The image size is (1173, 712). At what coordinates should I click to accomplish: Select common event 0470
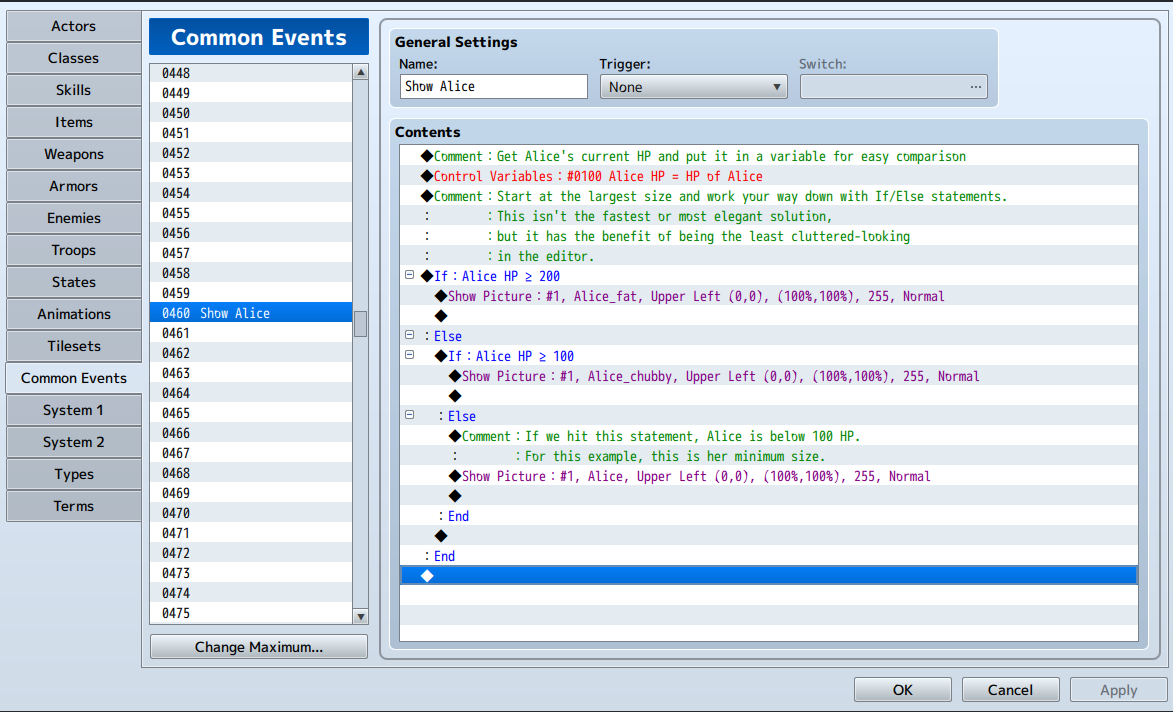(x=251, y=513)
